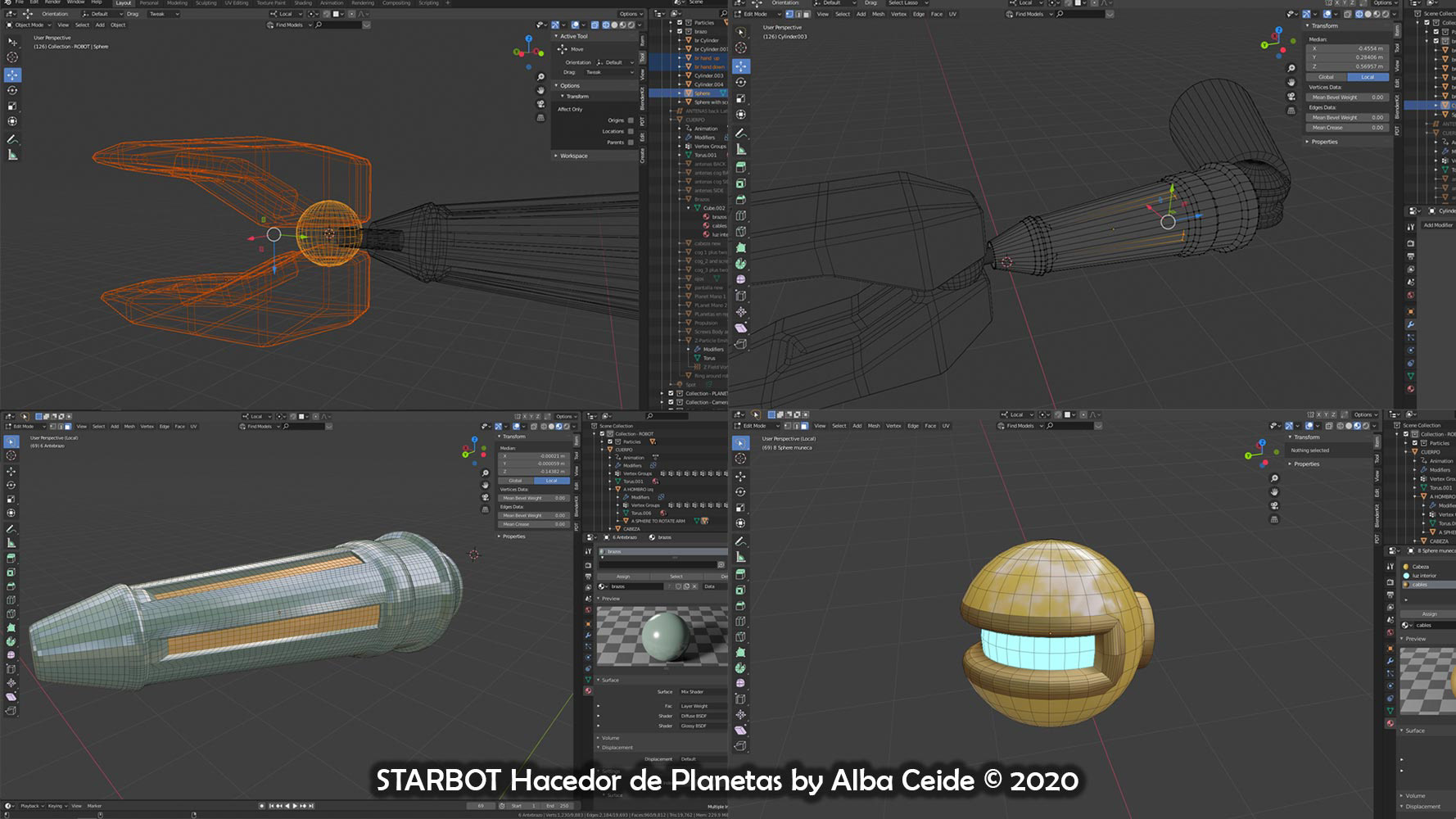The image size is (1456, 819).
Task: Toggle camera view in Object Mode viewport
Action: point(540,104)
